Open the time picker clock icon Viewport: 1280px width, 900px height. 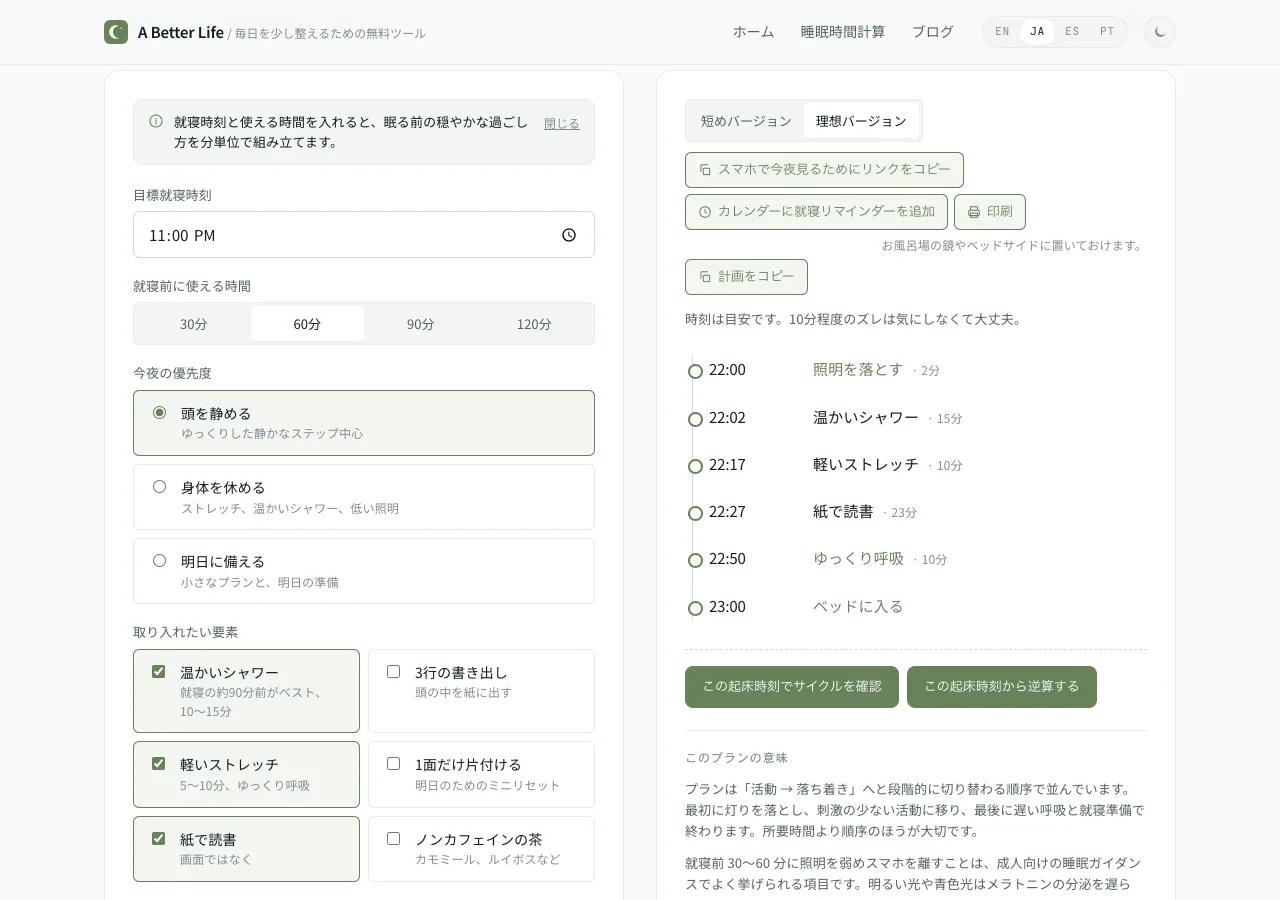pyautogui.click(x=569, y=235)
